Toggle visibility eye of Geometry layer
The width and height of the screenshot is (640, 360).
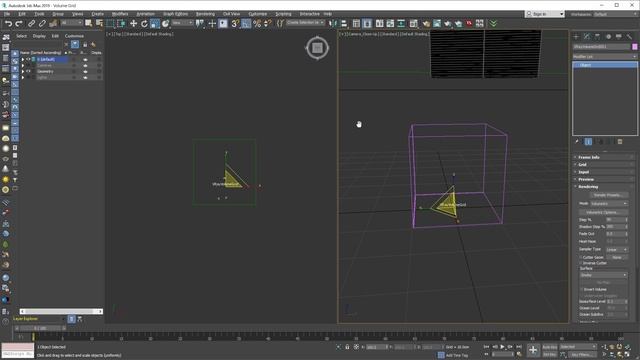click(x=28, y=71)
